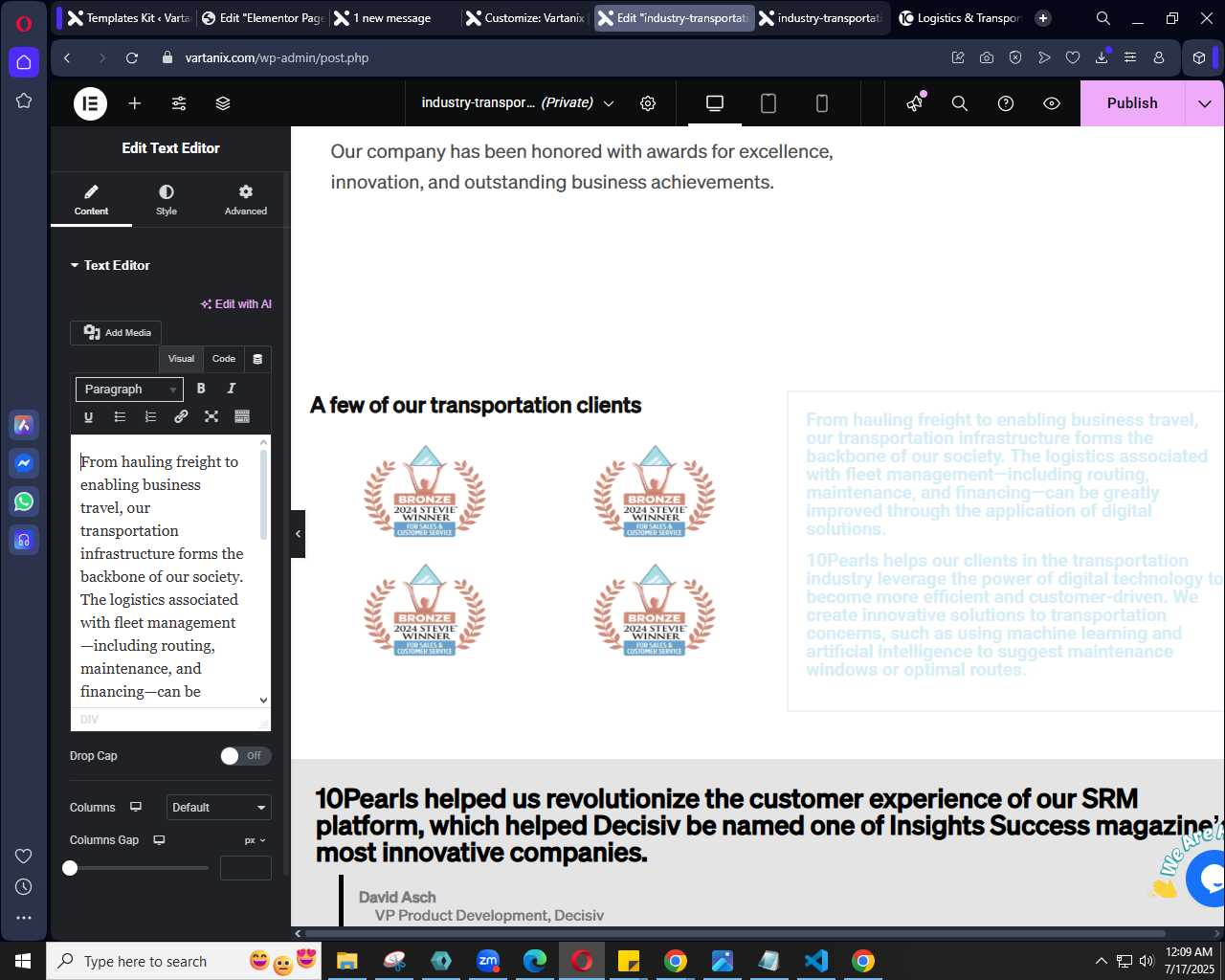Switch to Templates Kit browser tab
This screenshot has height=980, width=1225.
[x=129, y=18]
